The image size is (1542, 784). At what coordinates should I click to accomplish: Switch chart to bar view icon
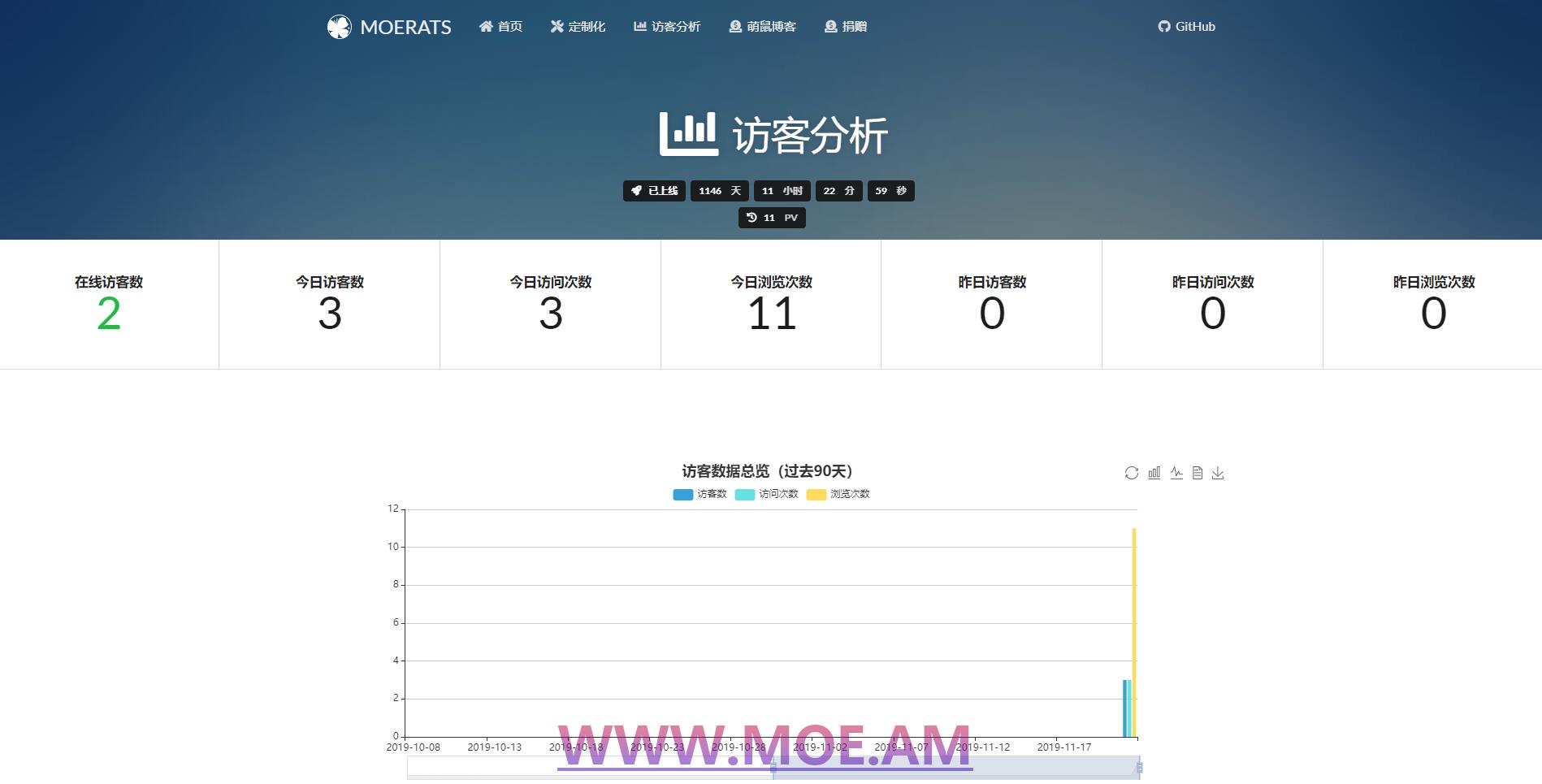(1154, 473)
